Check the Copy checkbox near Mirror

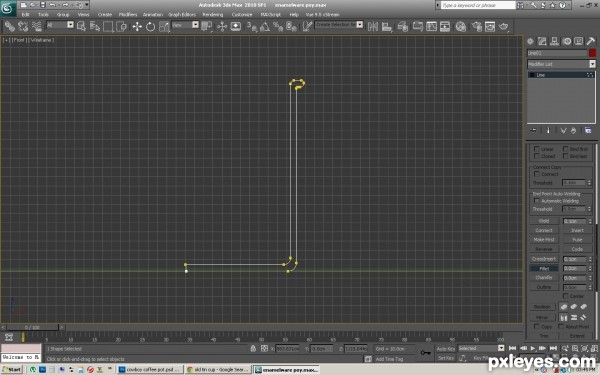pos(536,326)
